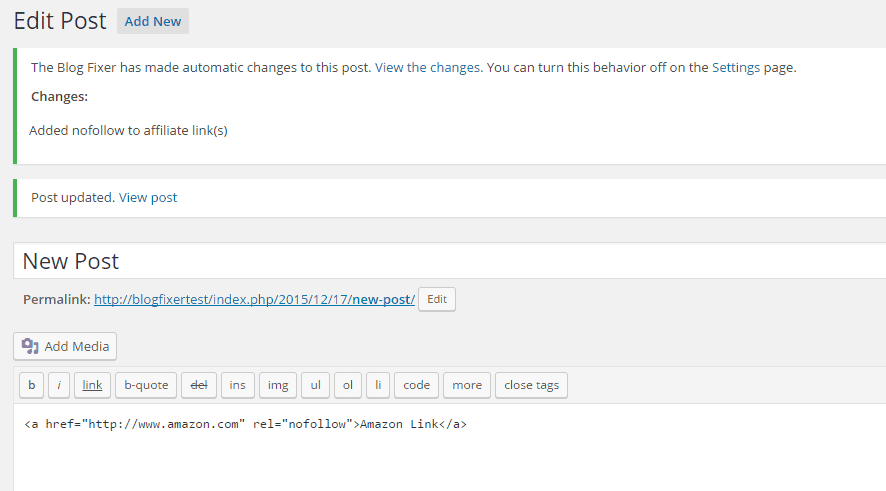Image resolution: width=886 pixels, height=491 pixels.
Task: Add unordered list with ul button
Action: pyautogui.click(x=315, y=385)
